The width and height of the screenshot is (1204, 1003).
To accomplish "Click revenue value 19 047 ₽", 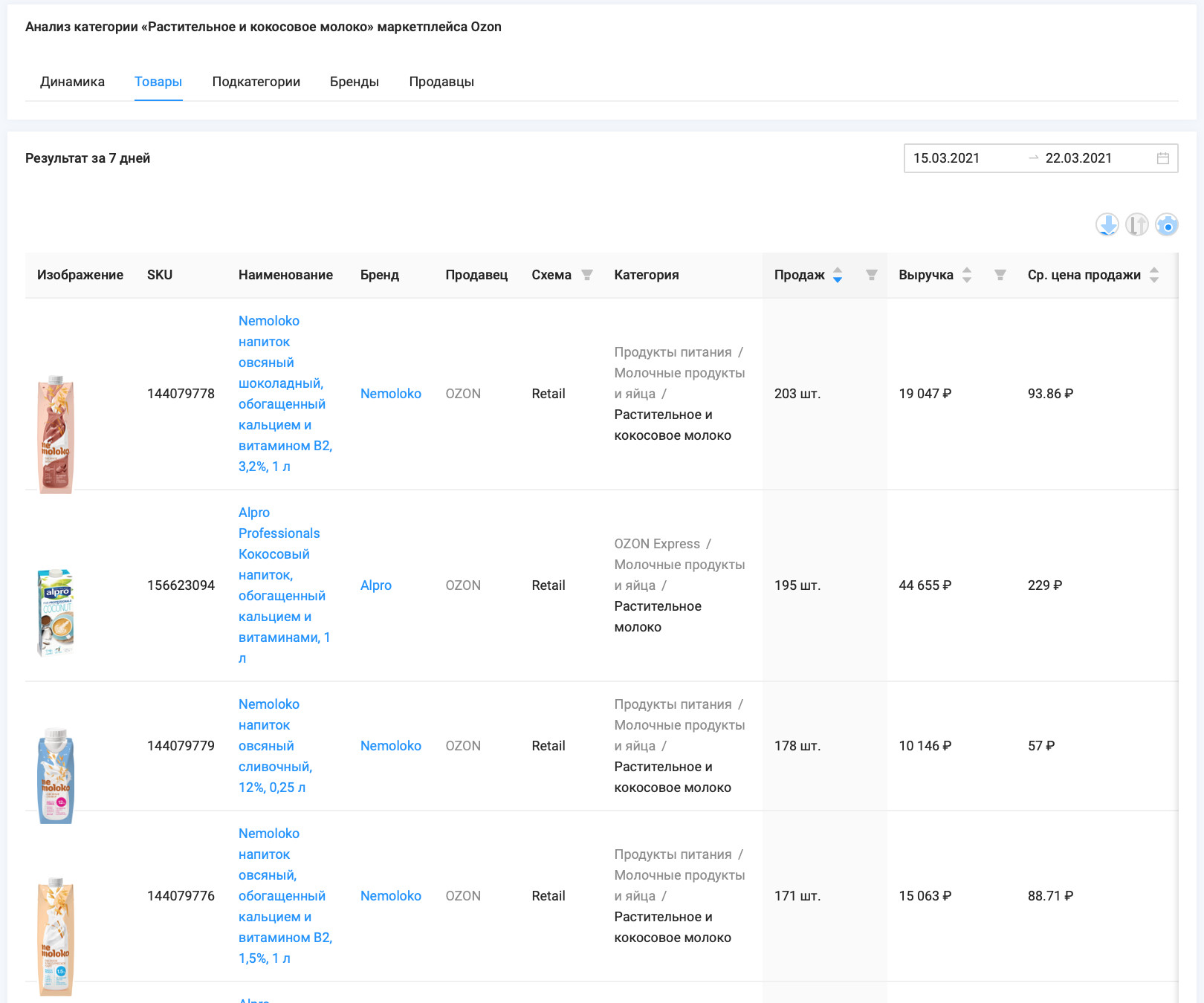I will (x=925, y=394).
